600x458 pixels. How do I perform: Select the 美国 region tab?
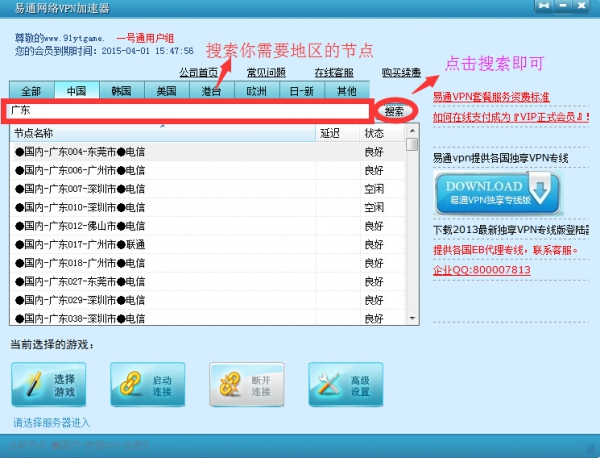click(x=166, y=91)
